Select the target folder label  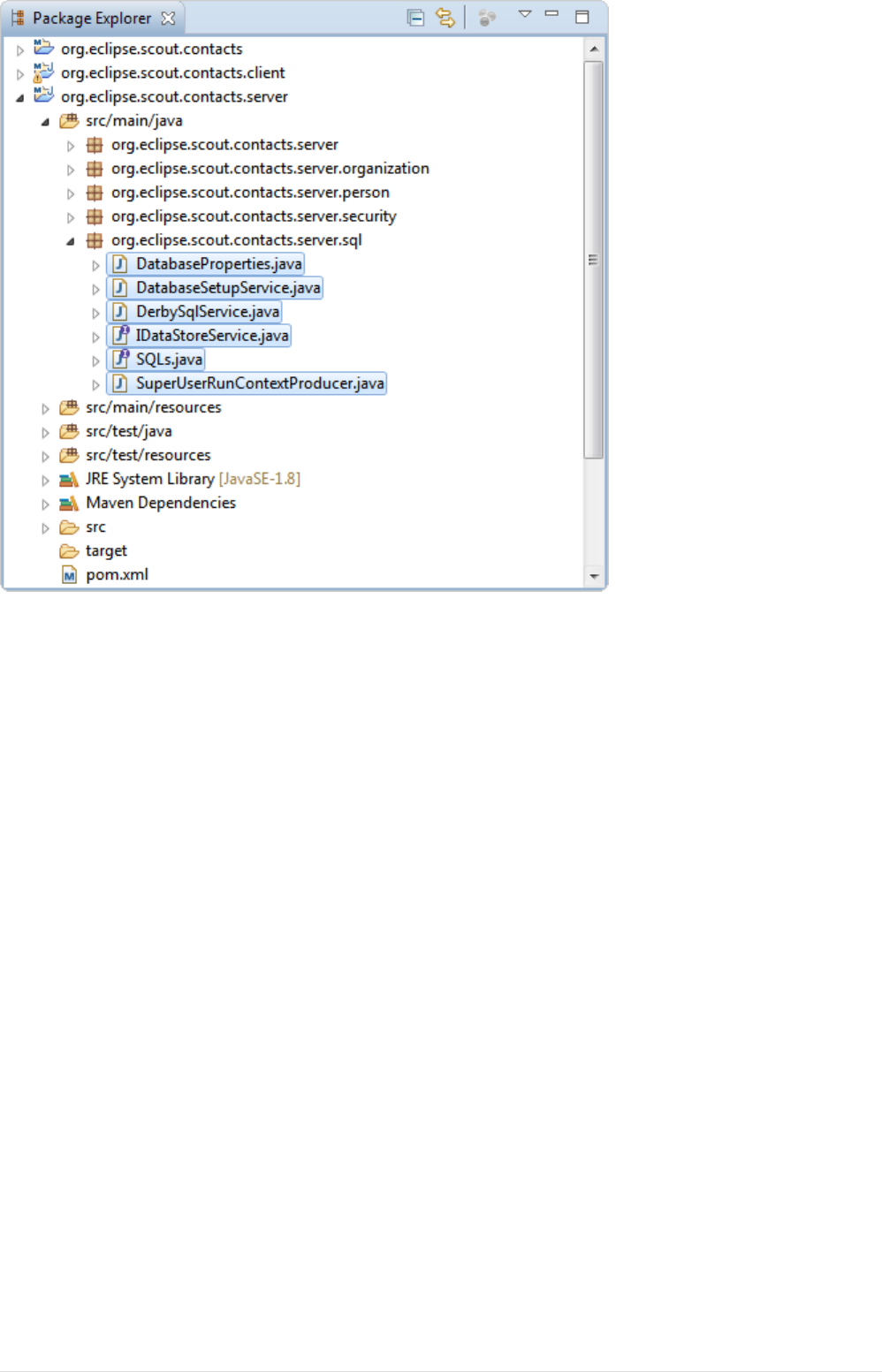(106, 550)
